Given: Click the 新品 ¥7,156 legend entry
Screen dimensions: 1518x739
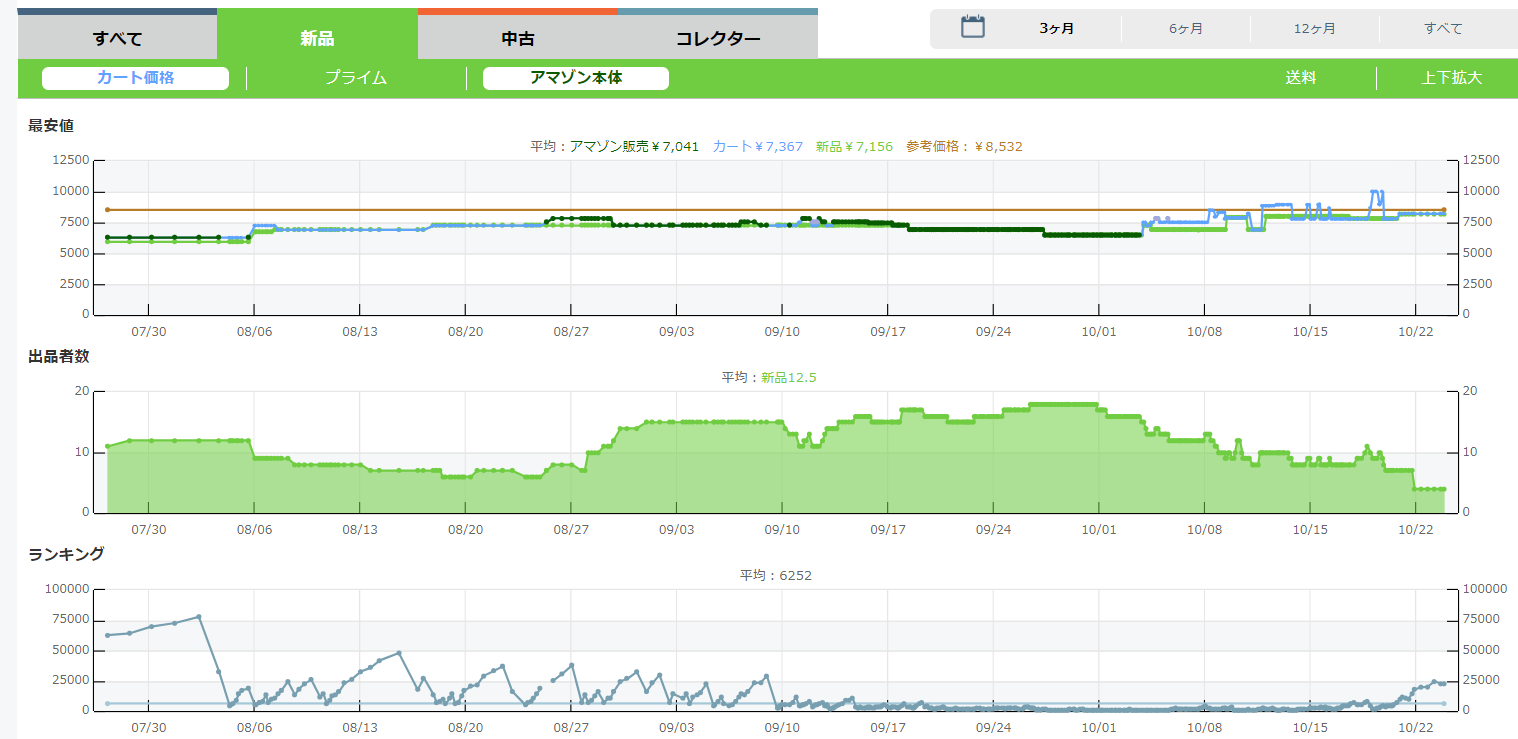Looking at the screenshot, I should pyautogui.click(x=853, y=147).
